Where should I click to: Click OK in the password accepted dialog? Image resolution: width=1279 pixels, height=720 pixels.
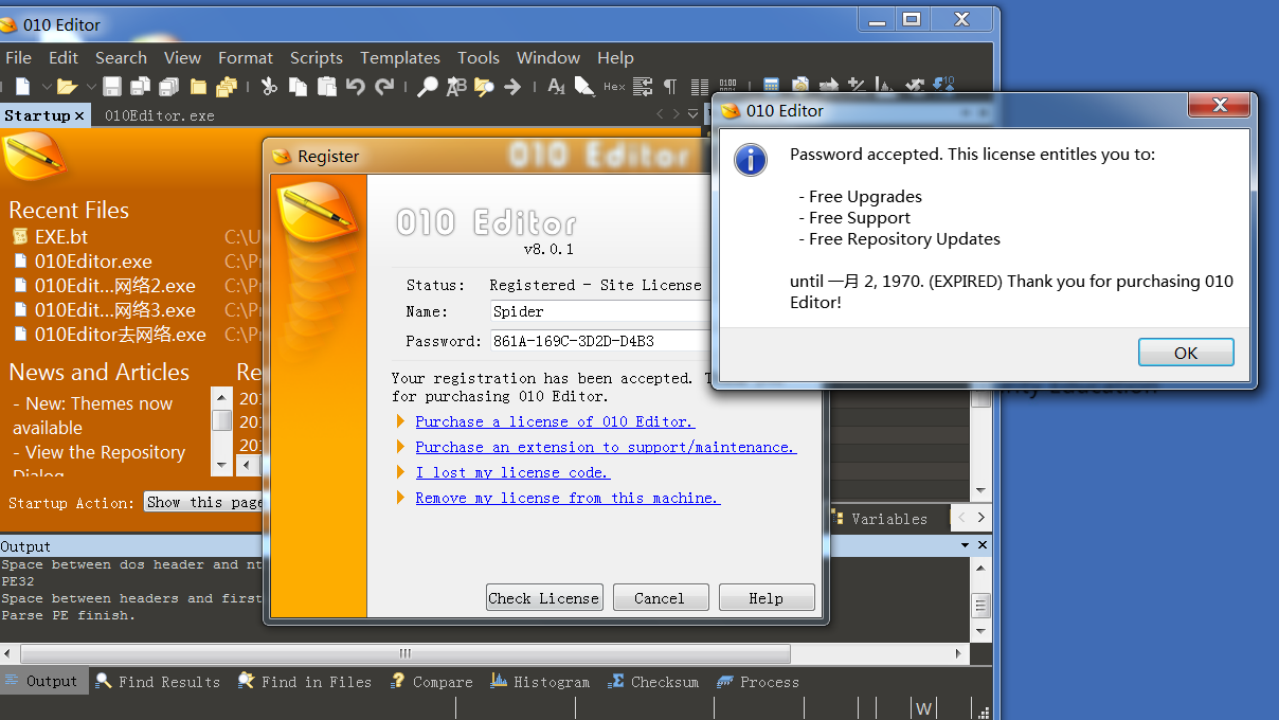coord(1185,352)
